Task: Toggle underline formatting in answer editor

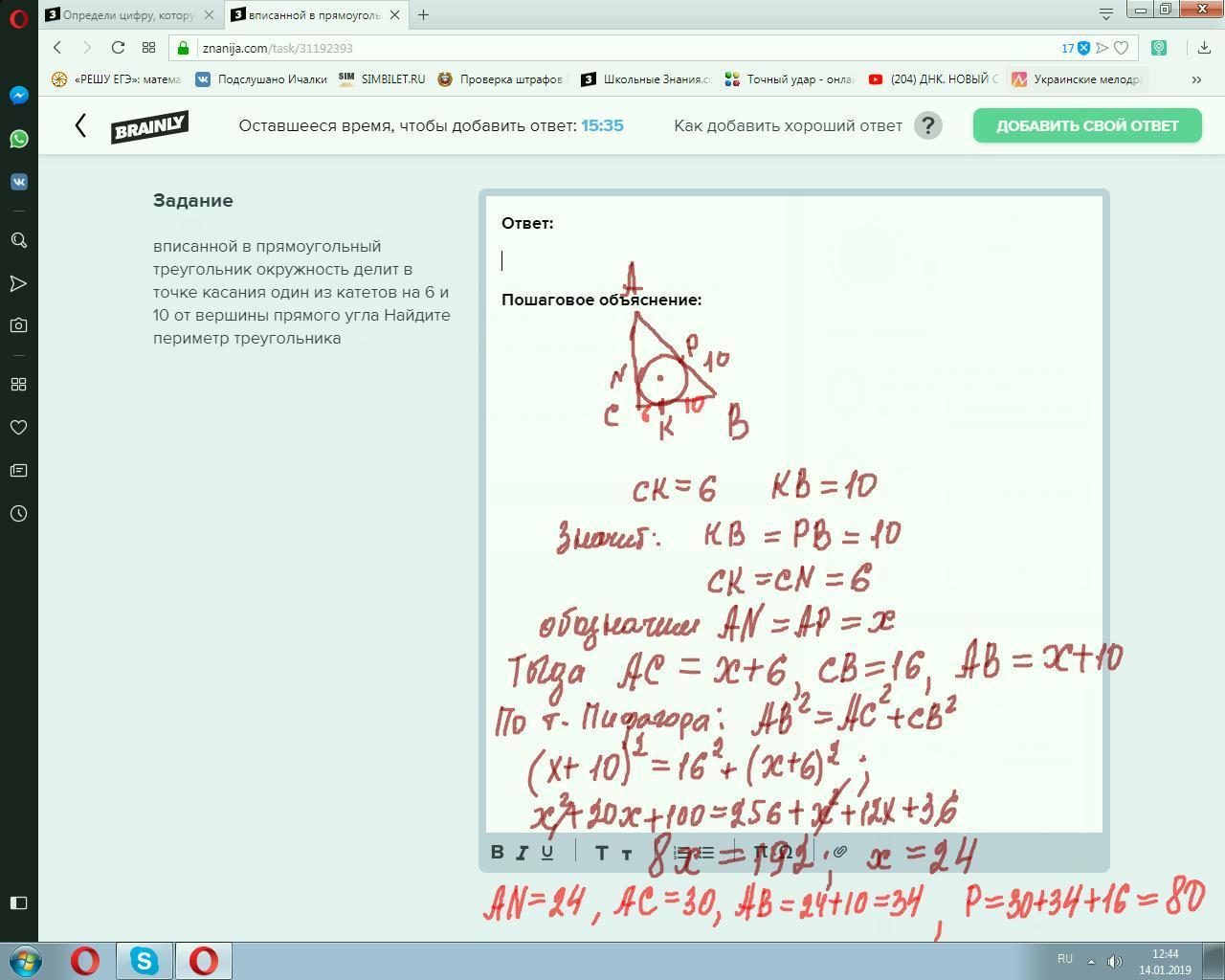Action: (x=547, y=852)
